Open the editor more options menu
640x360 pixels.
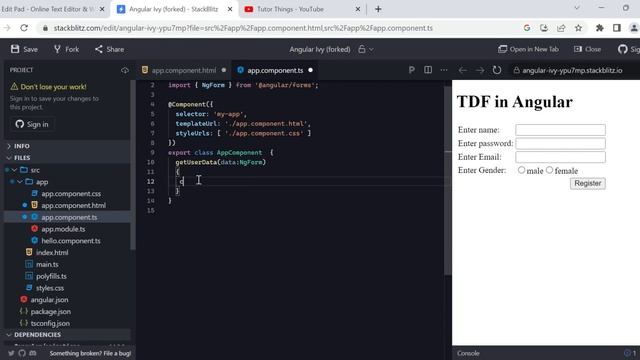coord(444,70)
